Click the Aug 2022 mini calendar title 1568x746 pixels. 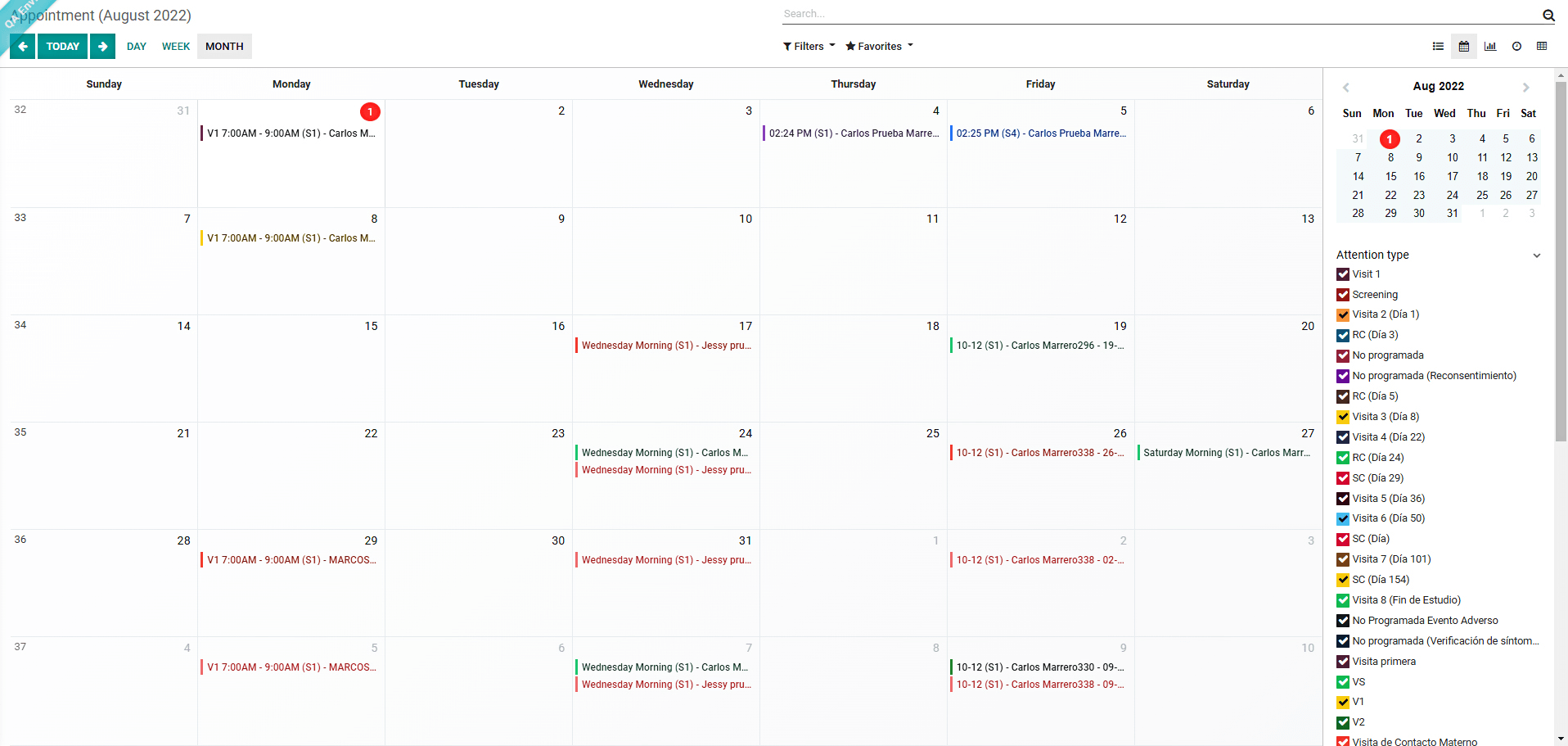click(x=1438, y=86)
